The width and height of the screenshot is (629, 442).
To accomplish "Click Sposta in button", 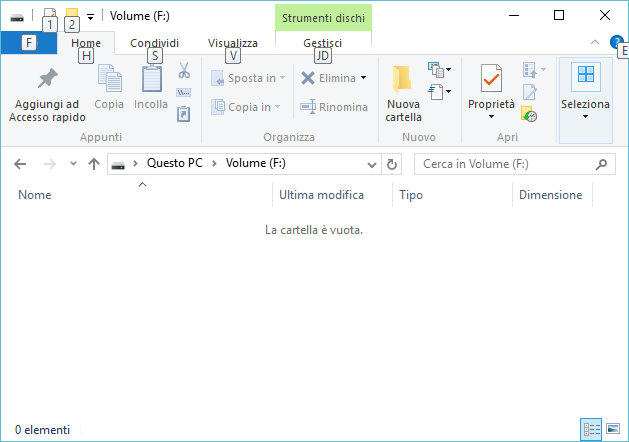I will 248,78.
